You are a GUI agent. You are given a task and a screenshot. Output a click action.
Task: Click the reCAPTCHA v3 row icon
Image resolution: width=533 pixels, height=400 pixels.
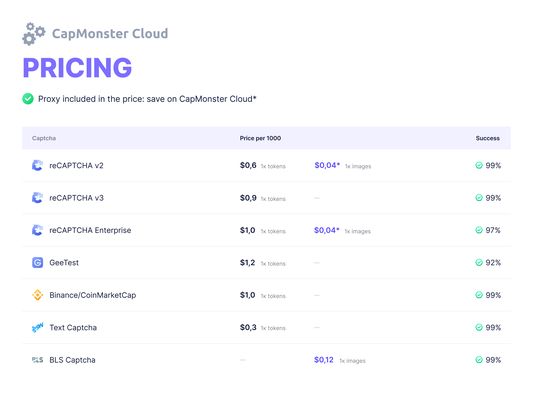point(37,198)
